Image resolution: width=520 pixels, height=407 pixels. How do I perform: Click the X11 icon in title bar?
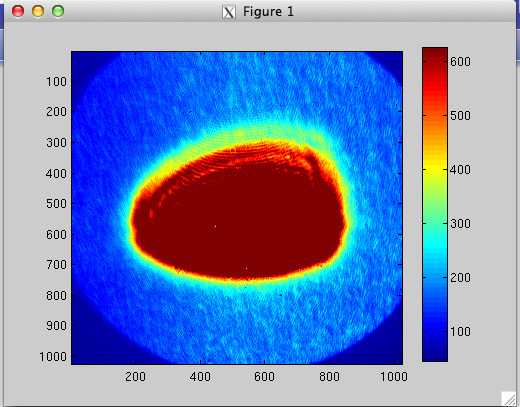click(229, 12)
